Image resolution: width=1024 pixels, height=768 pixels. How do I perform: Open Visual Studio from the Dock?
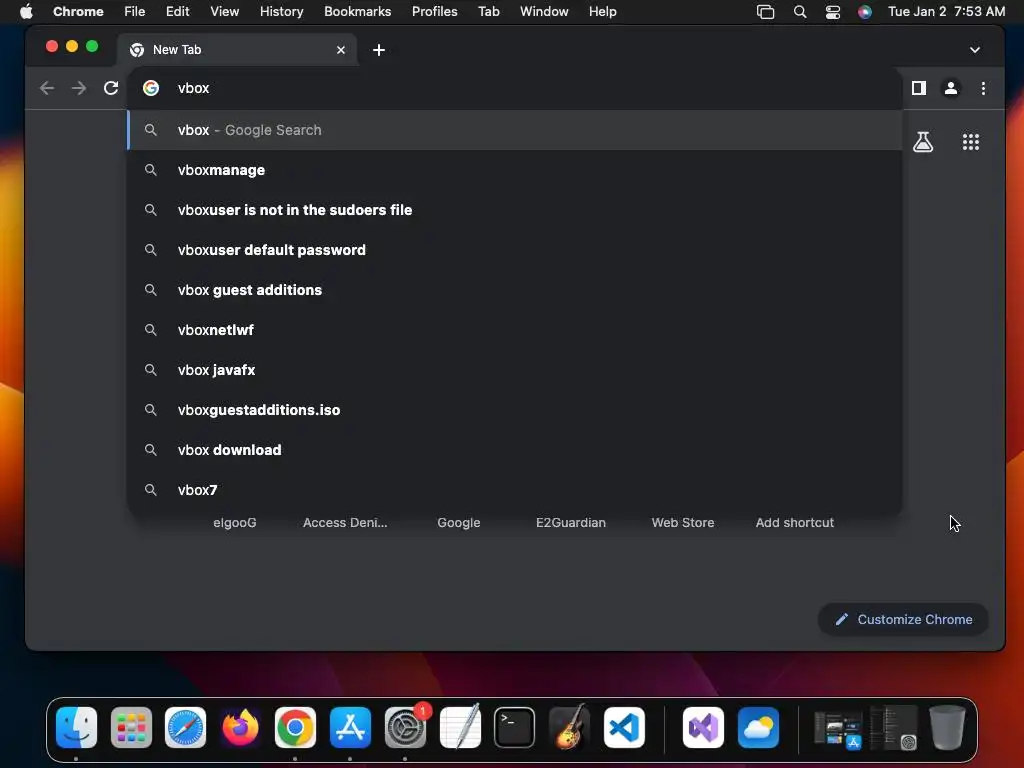point(703,728)
